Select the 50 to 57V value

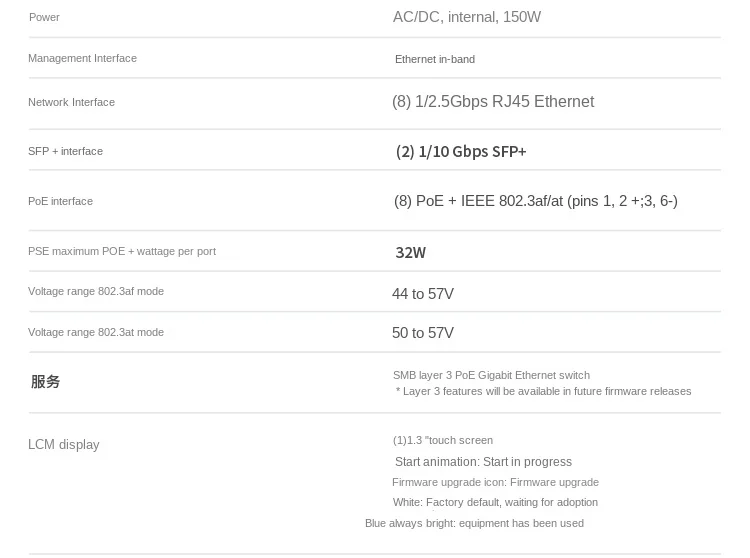422,333
